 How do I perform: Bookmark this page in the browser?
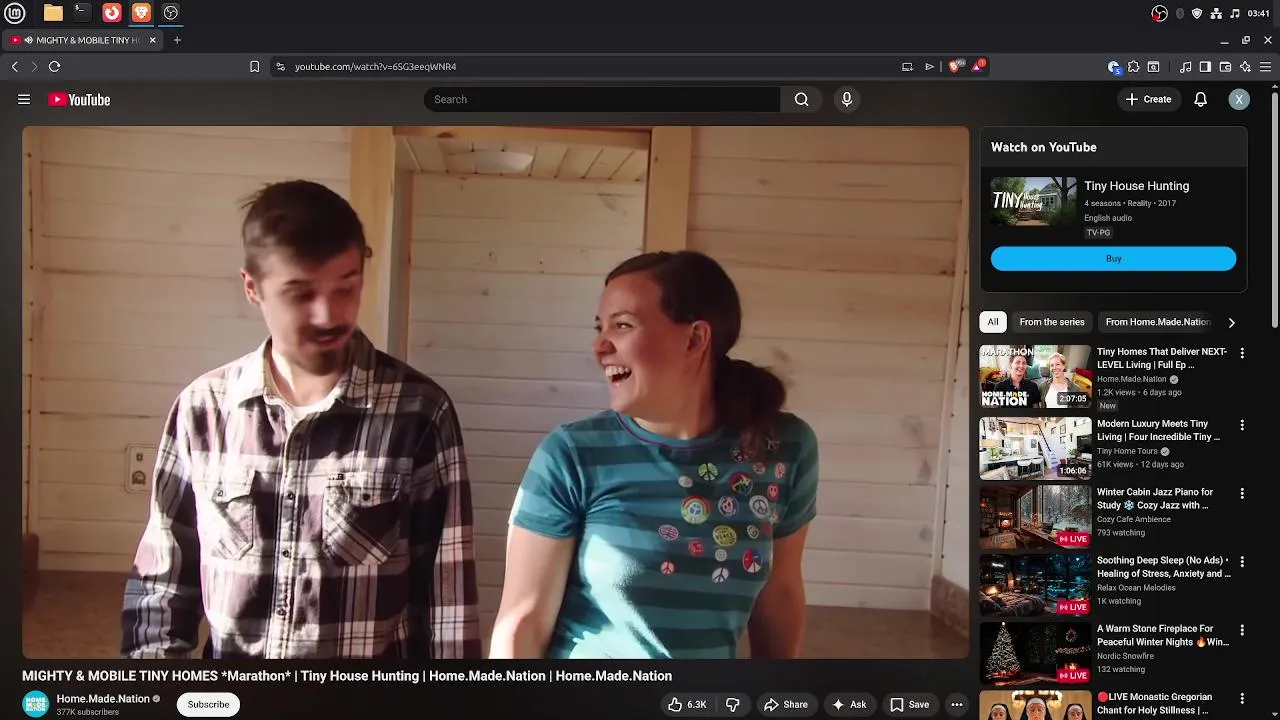point(254,66)
